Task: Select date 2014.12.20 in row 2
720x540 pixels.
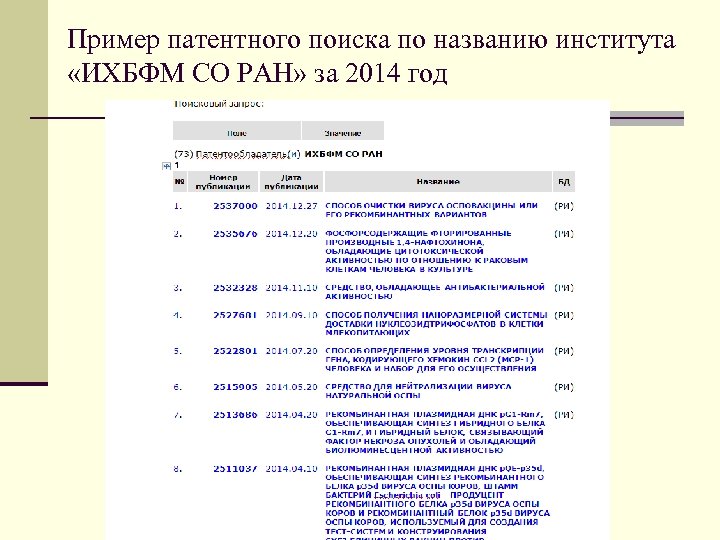Action: point(292,234)
